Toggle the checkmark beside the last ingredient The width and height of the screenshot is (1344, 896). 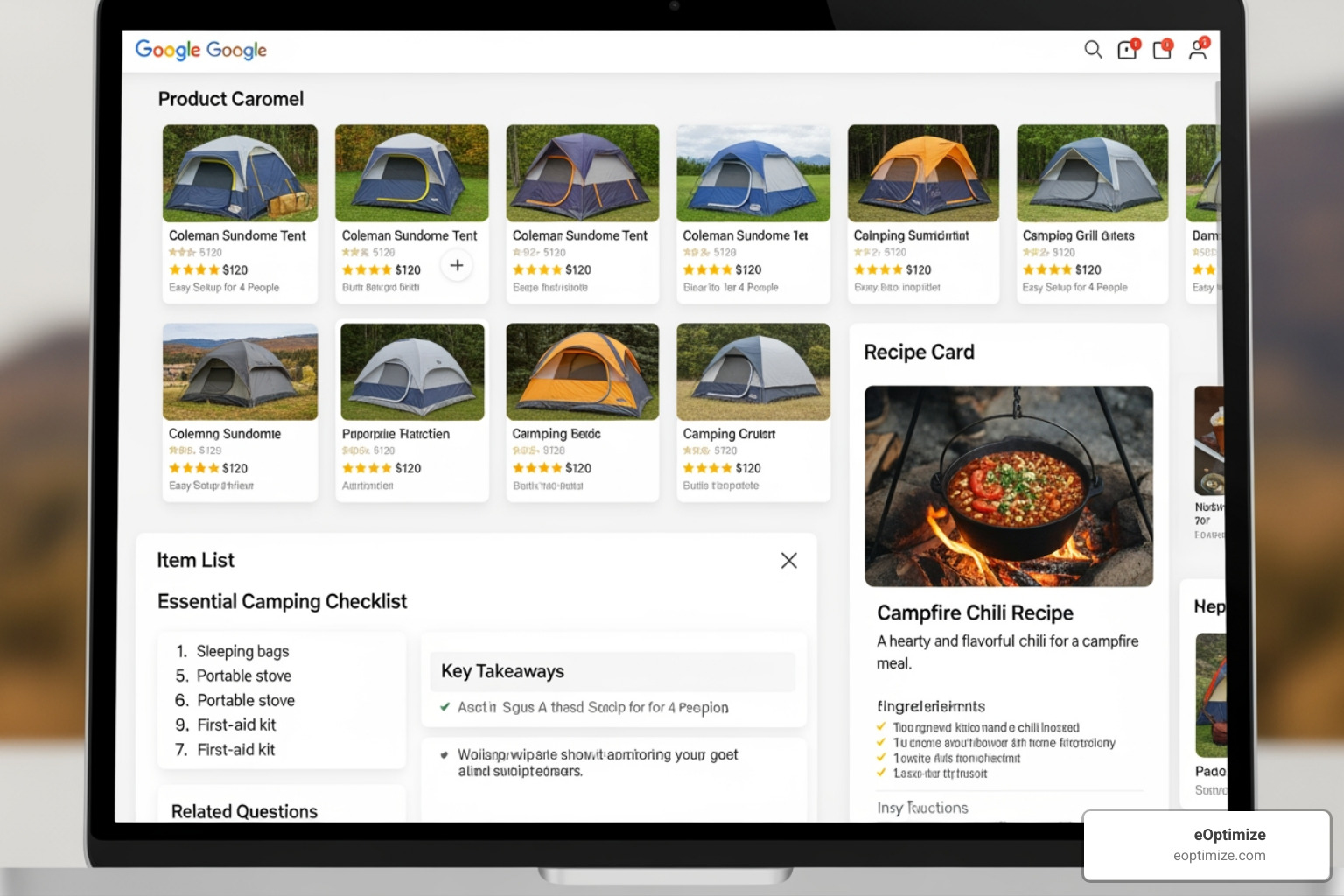tap(879, 773)
